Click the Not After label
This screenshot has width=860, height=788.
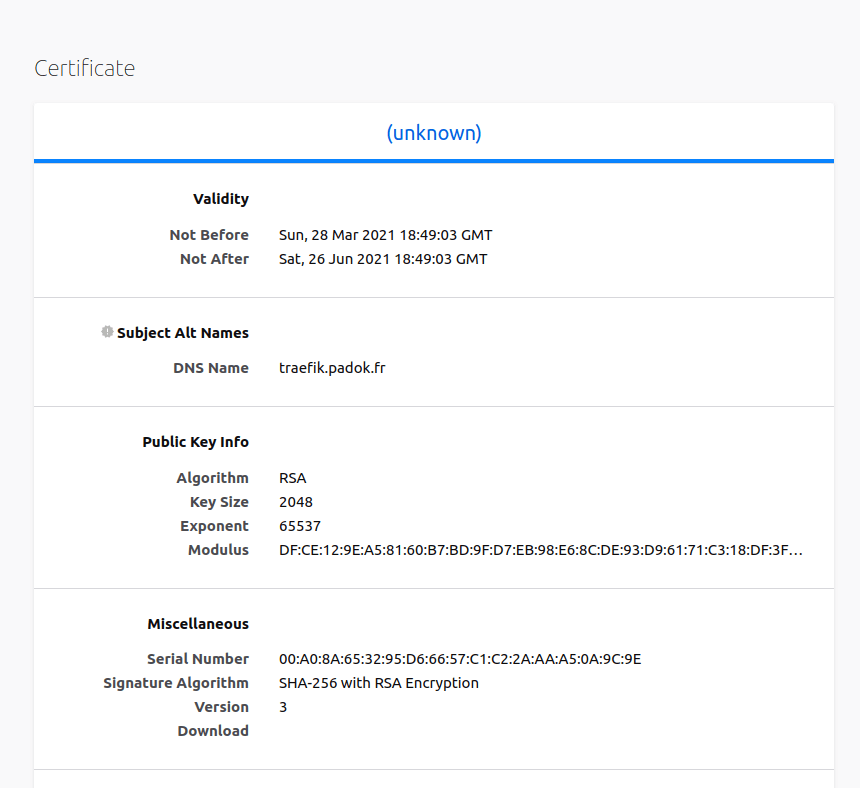214,259
